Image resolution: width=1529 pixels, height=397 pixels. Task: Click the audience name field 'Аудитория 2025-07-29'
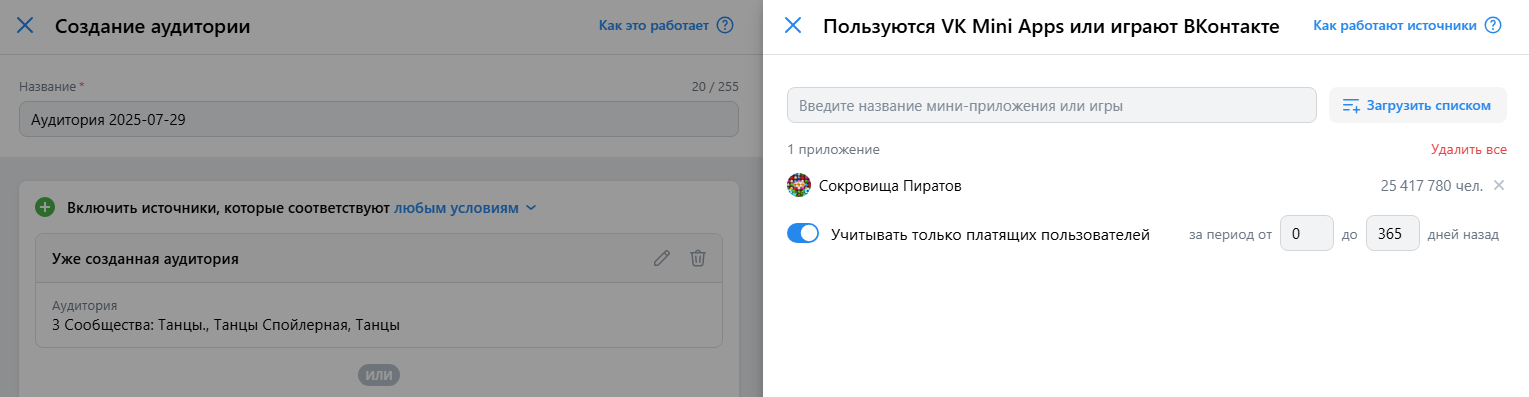pos(379,119)
